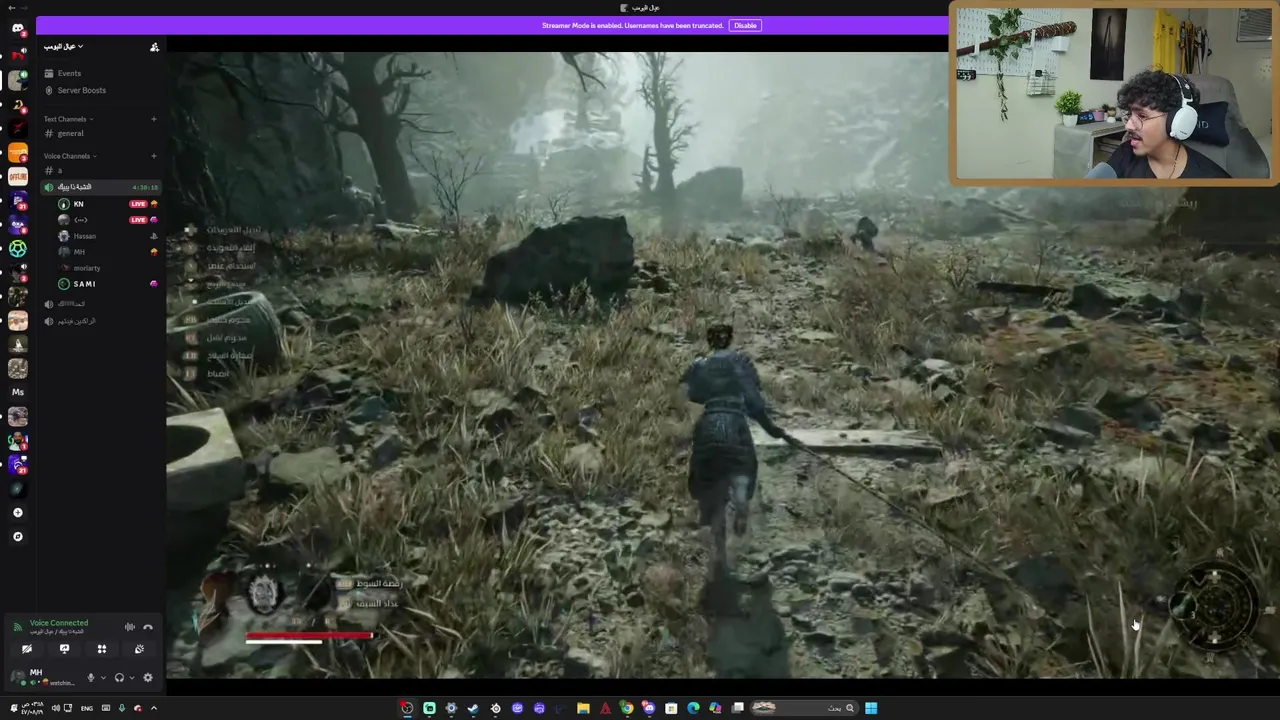The width and height of the screenshot is (1280, 720).
Task: Disable Streamer Mode from the banner
Action: click(745, 25)
